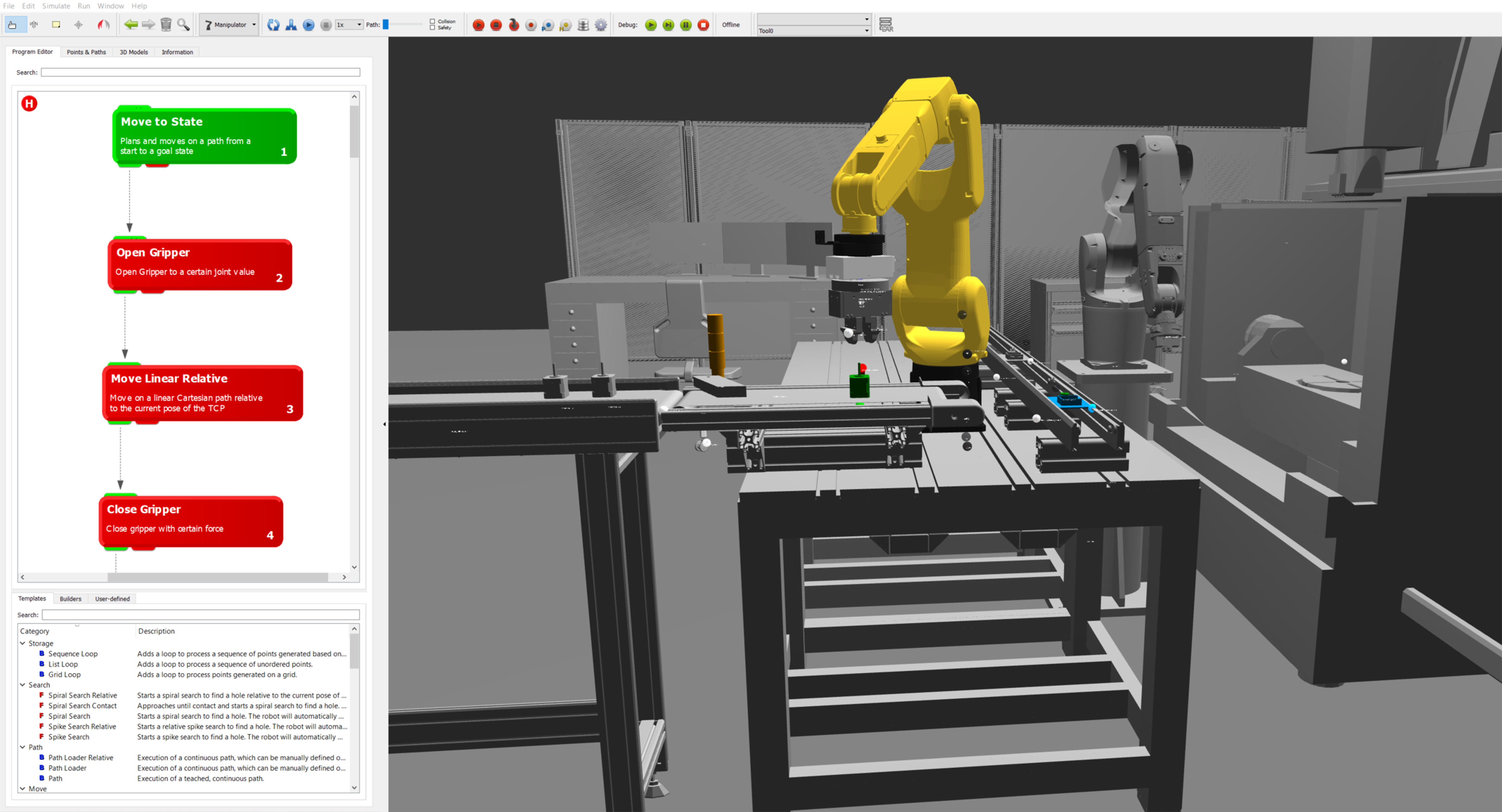Switch to the Points & Paths tab
This screenshot has height=812, width=1502.
[86, 52]
